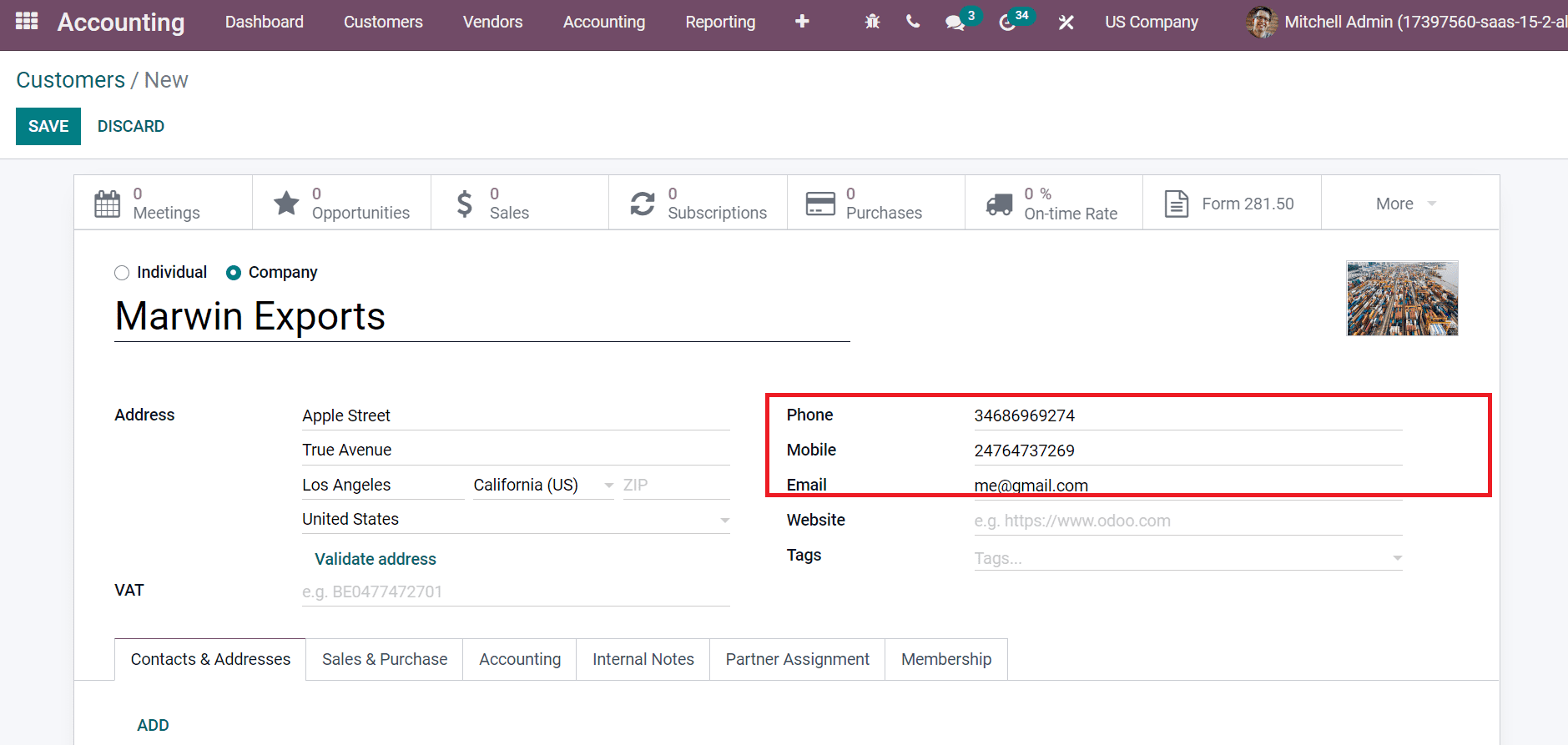
Task: Open the Form 281.50 smart button
Action: (x=1233, y=203)
